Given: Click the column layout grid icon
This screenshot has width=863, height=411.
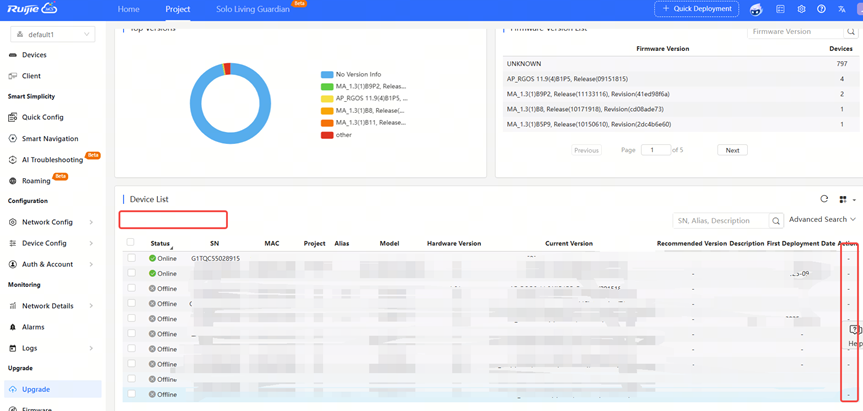Looking at the screenshot, I should click(843, 199).
